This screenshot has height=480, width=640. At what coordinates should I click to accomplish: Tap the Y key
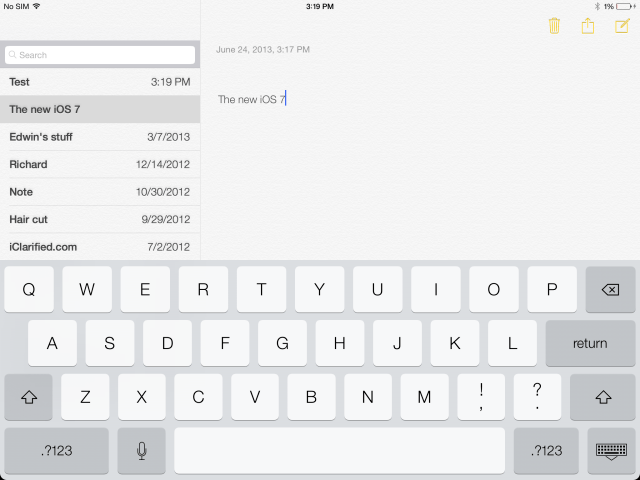[x=320, y=289]
